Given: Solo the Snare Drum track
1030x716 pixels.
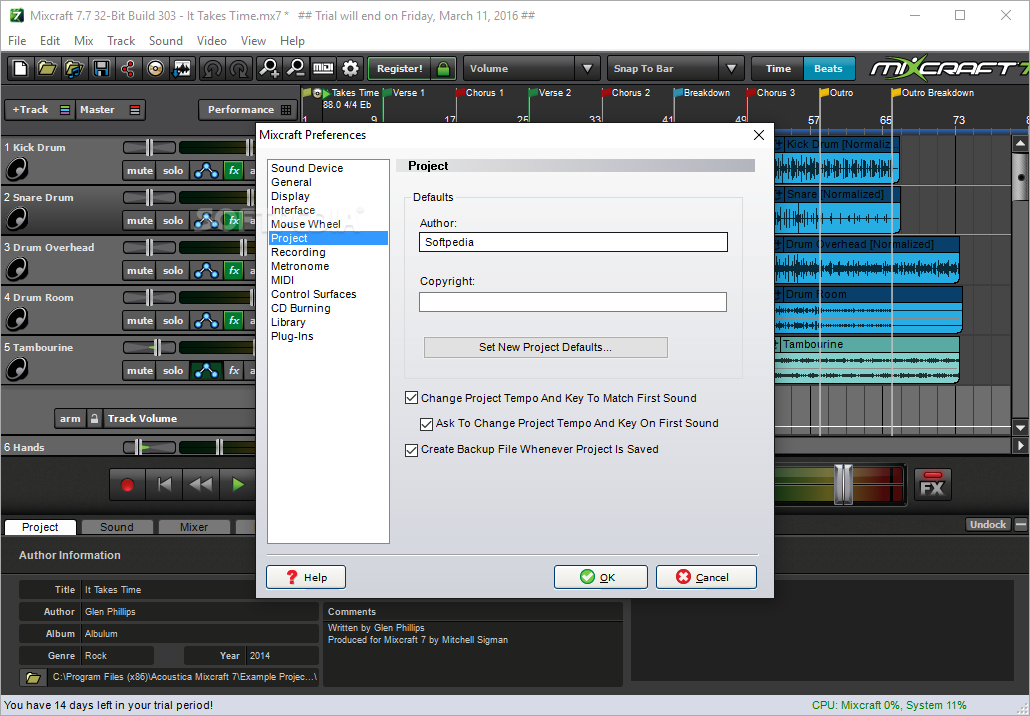Looking at the screenshot, I should tap(173, 221).
